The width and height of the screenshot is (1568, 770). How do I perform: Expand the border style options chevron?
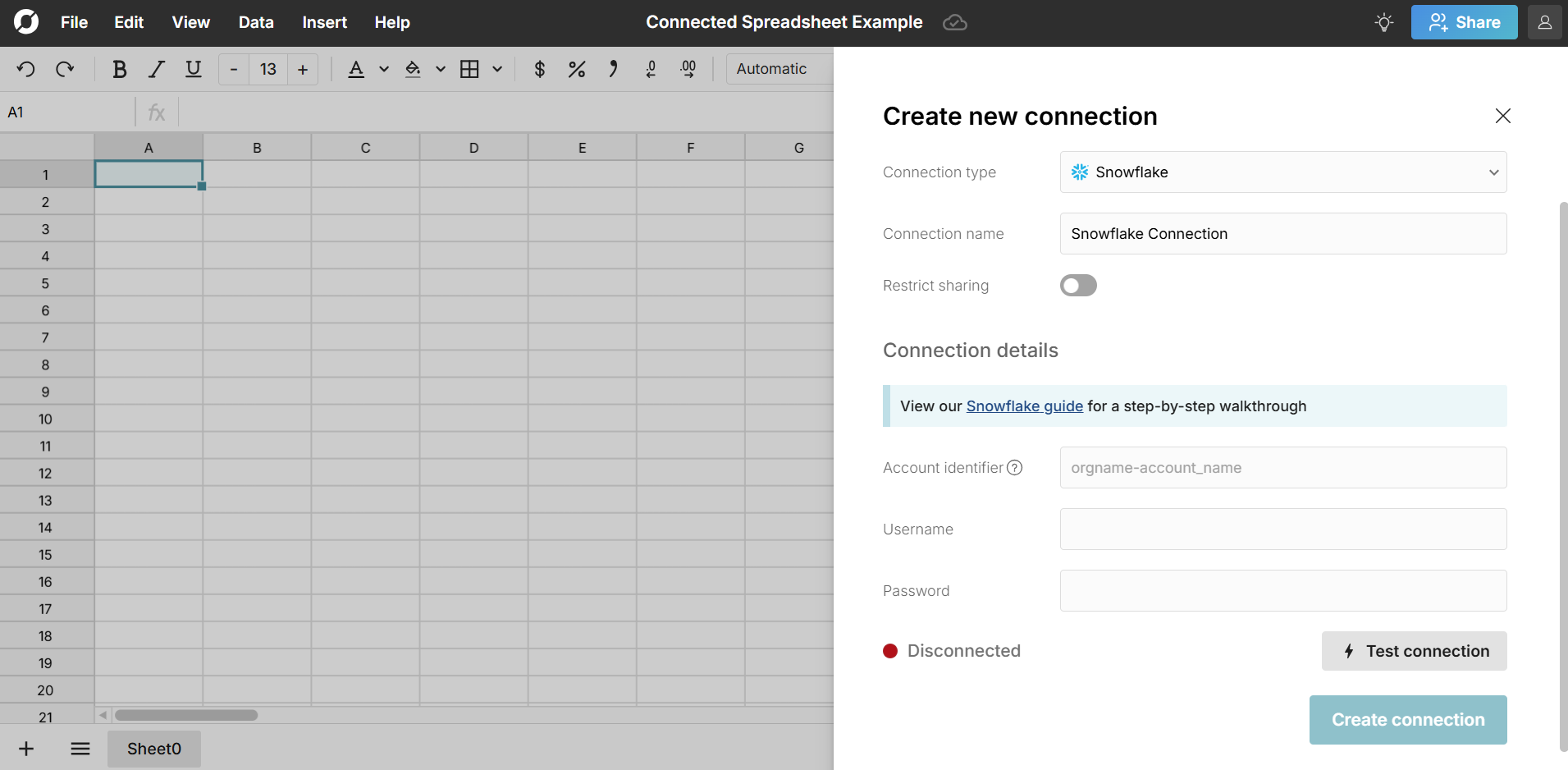click(x=498, y=69)
